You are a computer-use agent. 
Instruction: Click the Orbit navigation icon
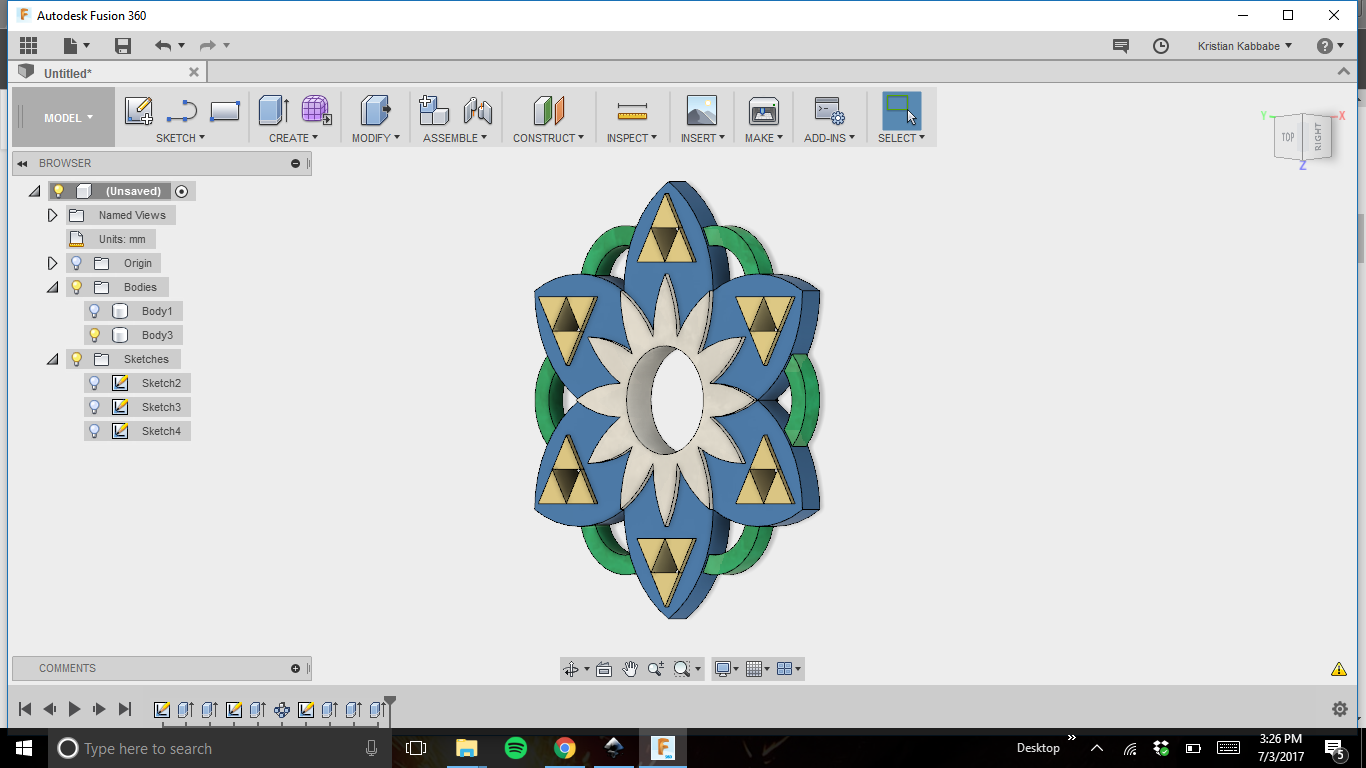[x=571, y=669]
